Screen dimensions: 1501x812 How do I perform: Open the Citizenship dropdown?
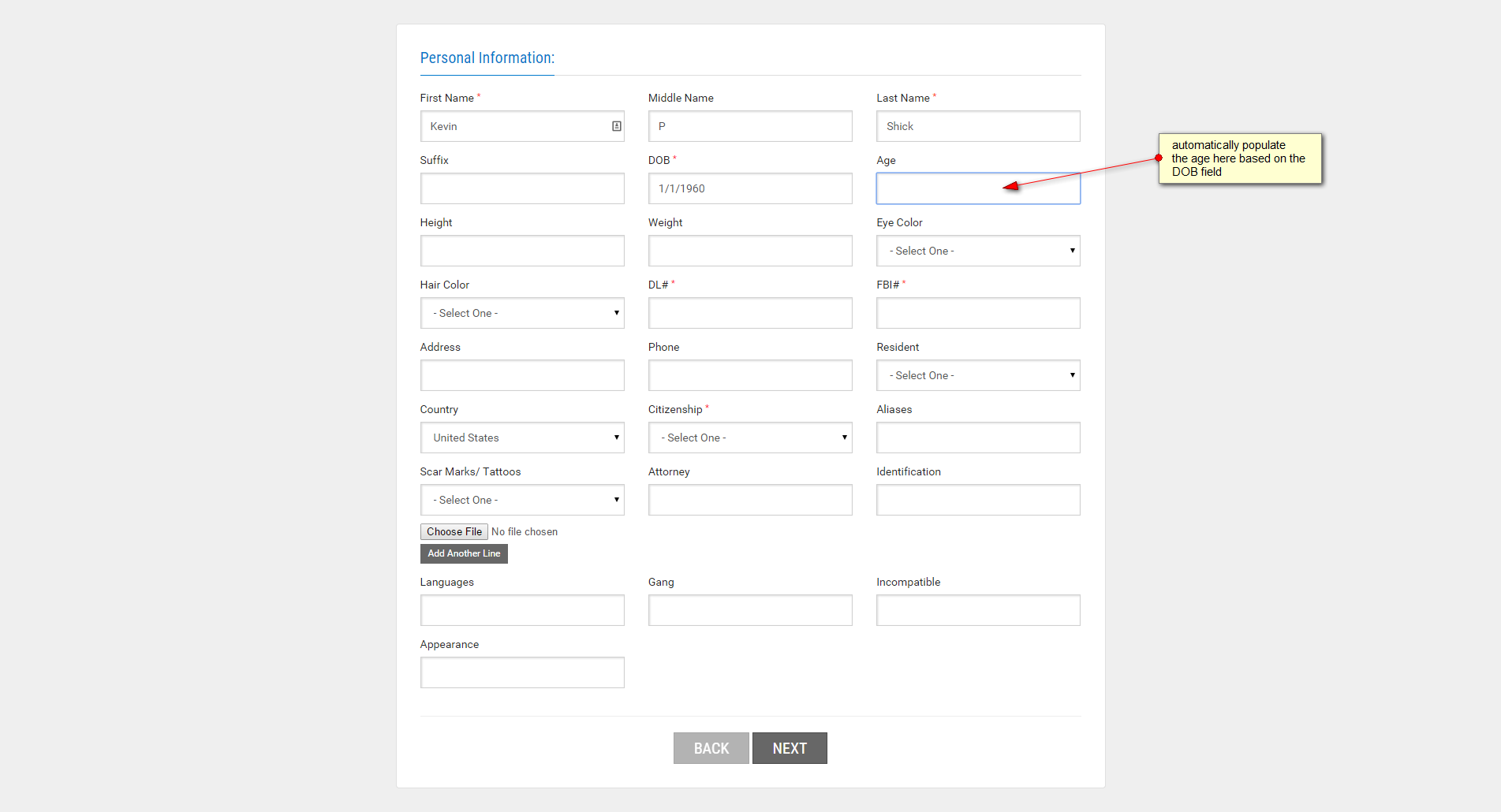(x=750, y=438)
